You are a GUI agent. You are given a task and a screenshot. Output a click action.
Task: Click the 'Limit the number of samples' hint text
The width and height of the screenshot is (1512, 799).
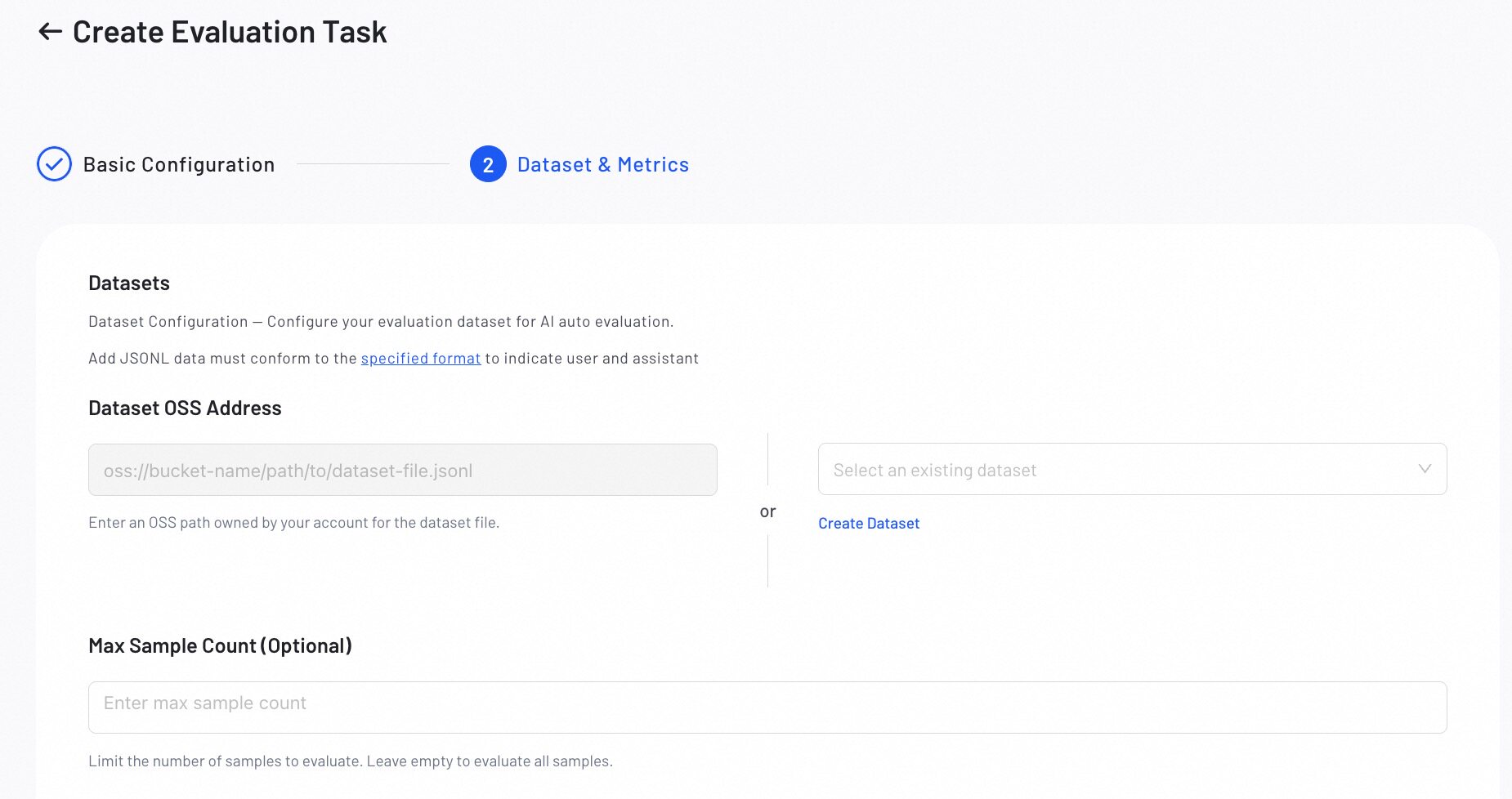click(x=351, y=761)
